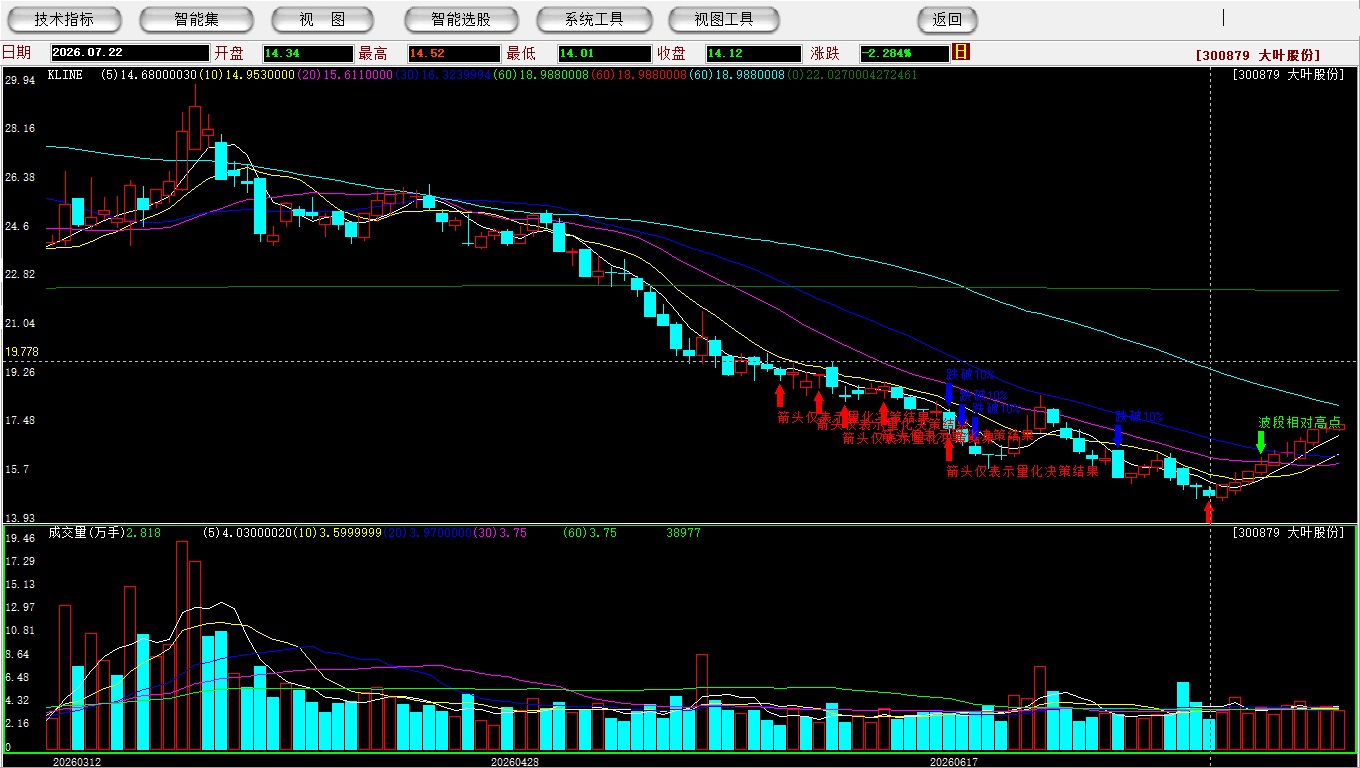Viewport: 1360px width, 768px height.
Task: Click the 19.778 price level label
Action: point(21,352)
